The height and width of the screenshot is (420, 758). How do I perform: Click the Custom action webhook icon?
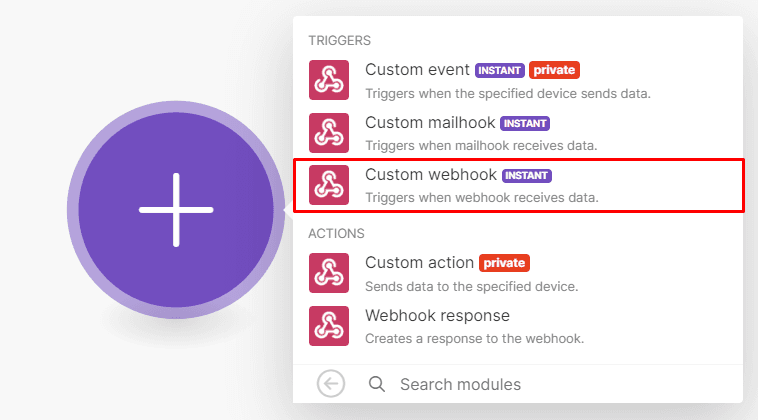pos(329,273)
